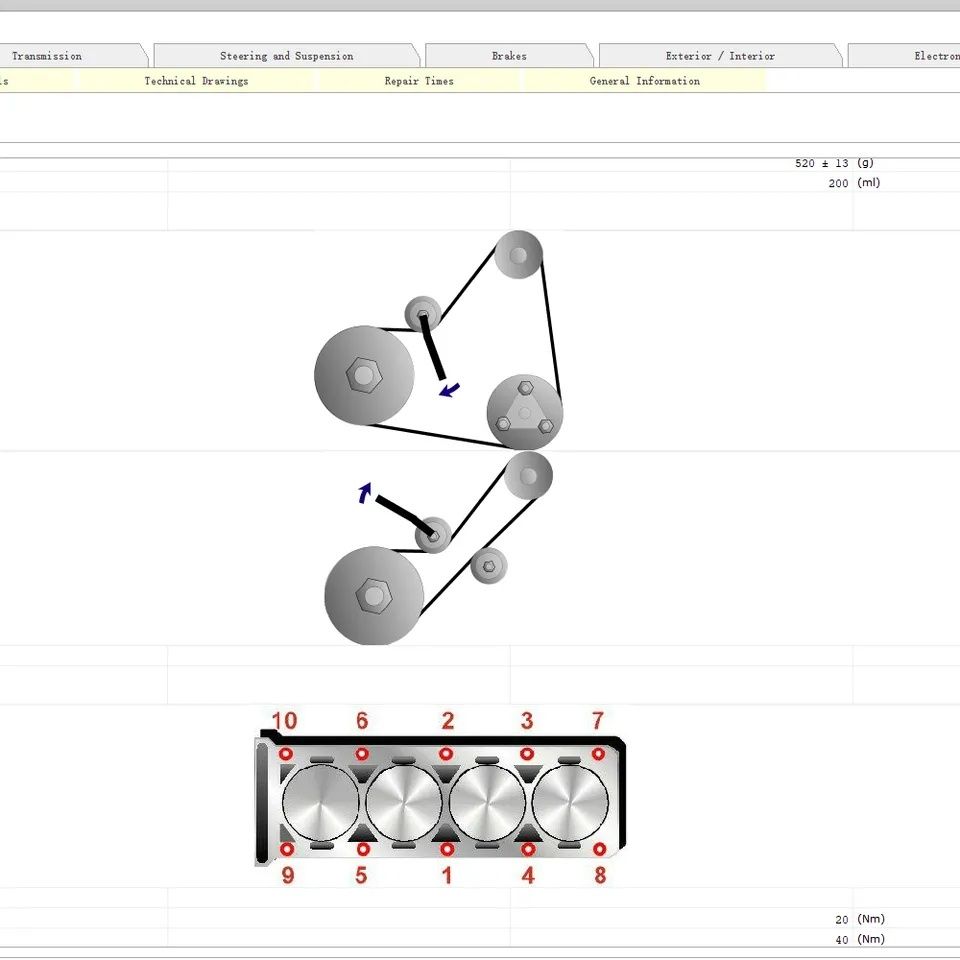Switch to Steering and Suspension tab
This screenshot has width=960, height=960.
287,56
